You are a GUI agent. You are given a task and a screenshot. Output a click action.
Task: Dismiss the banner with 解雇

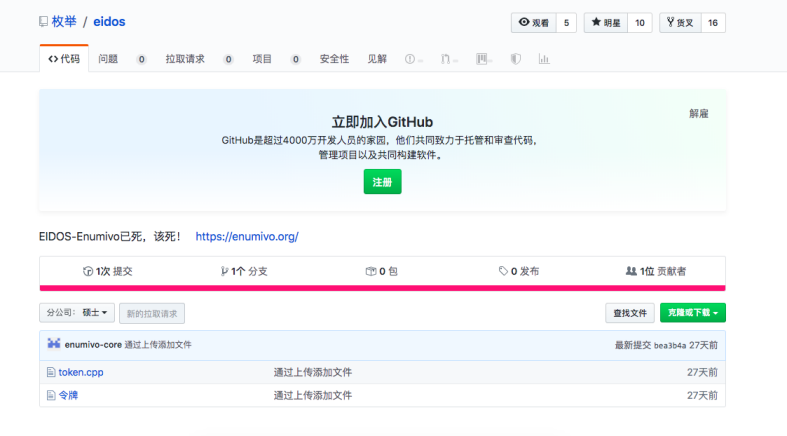click(699, 113)
